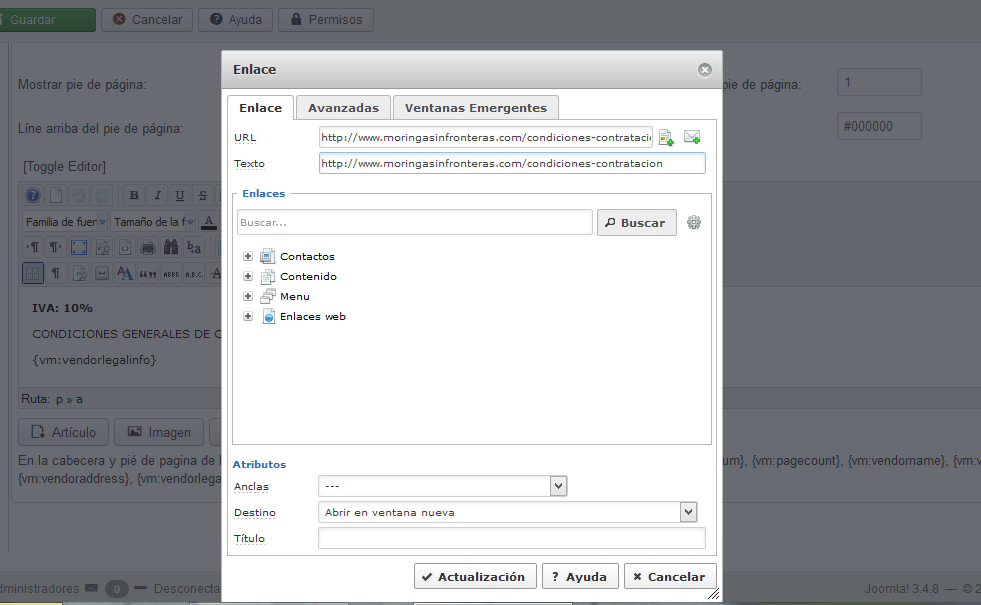Viewport: 981px width, 605px height.
Task: Click the new document icon in editor toolbar
Action: (56, 195)
